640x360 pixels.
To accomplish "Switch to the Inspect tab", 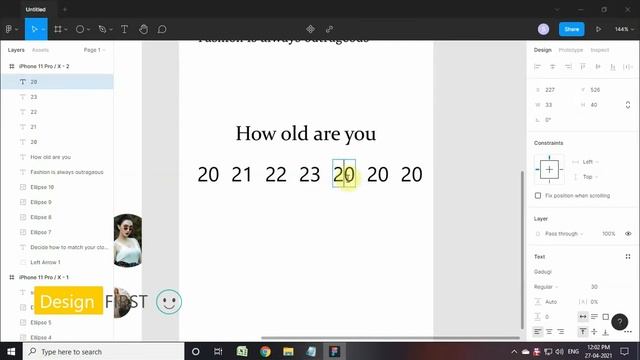I will (600, 50).
